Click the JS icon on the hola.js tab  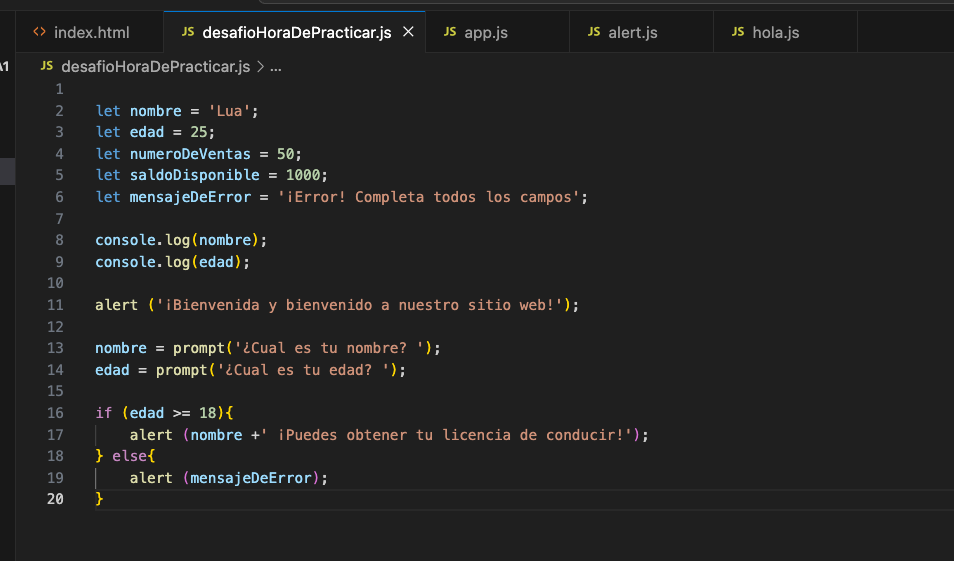click(738, 32)
